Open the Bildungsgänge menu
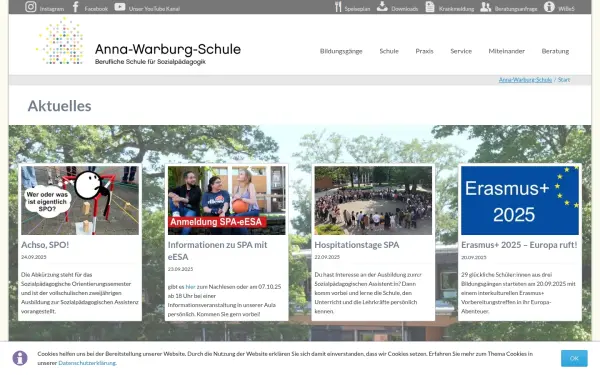600x375 pixels. (x=341, y=51)
